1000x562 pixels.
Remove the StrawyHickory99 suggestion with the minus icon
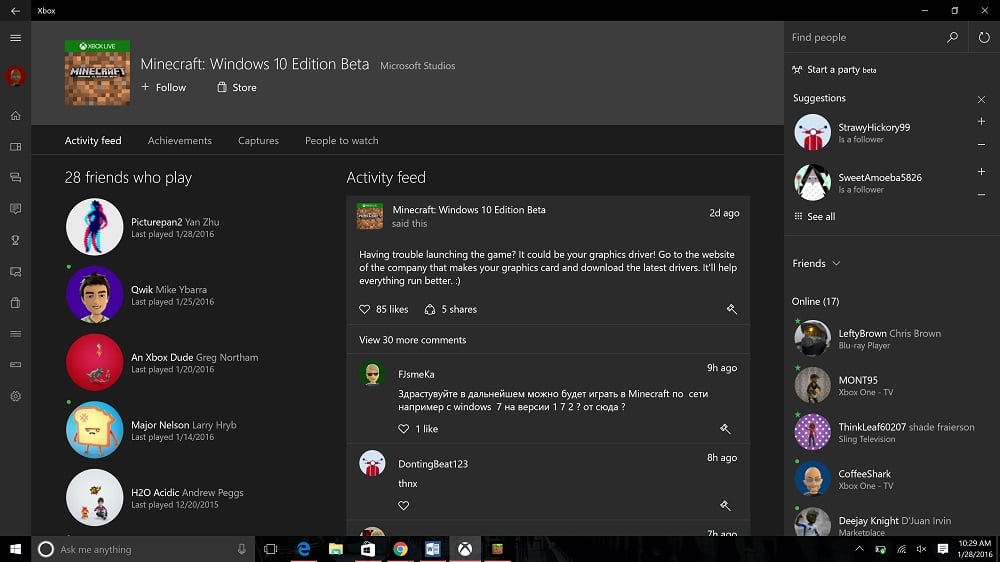click(x=981, y=144)
